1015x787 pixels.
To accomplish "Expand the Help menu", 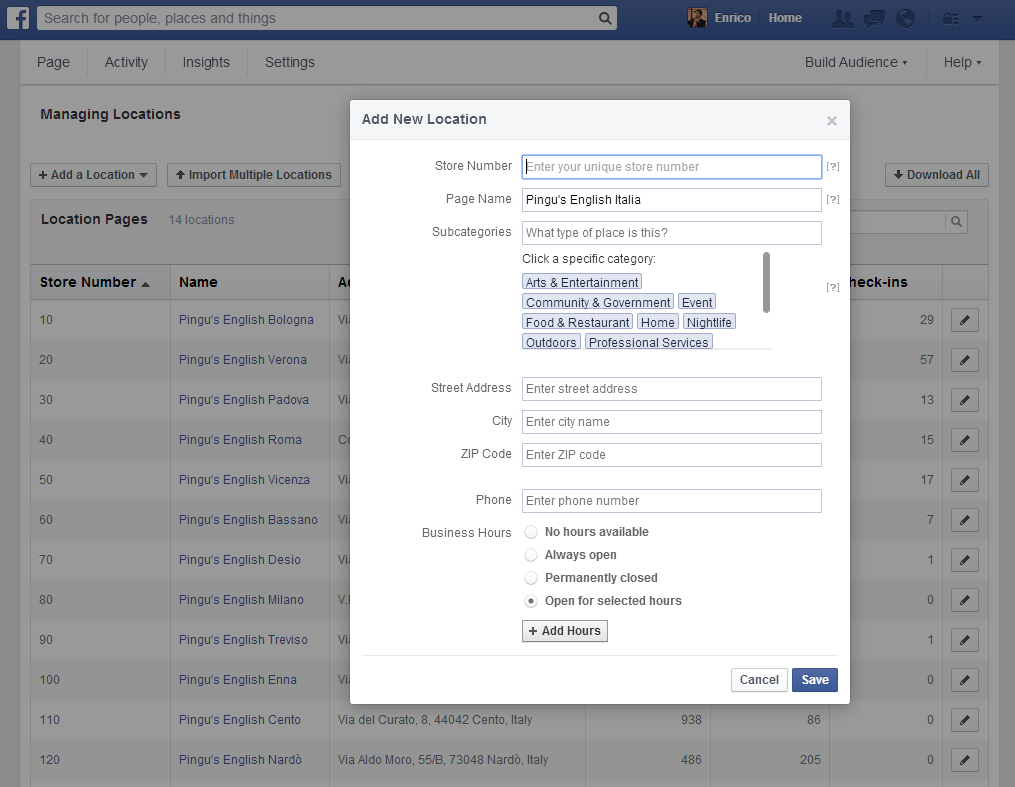I will tap(962, 62).
